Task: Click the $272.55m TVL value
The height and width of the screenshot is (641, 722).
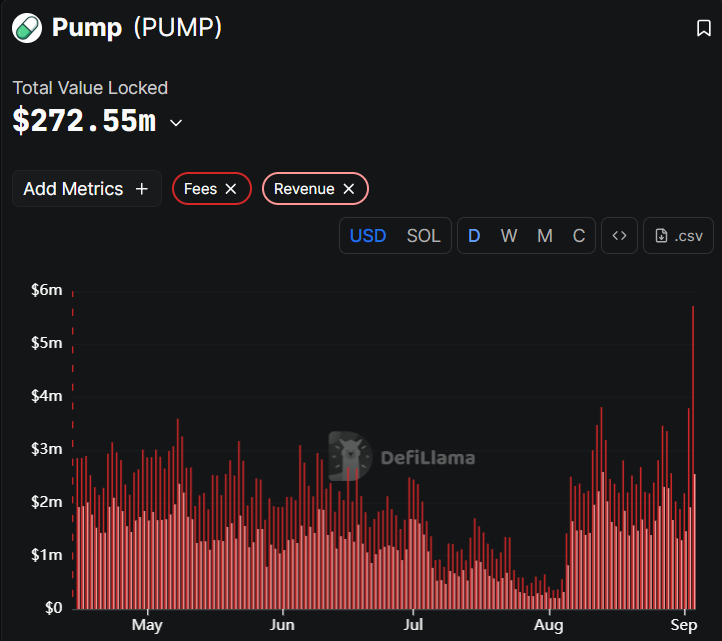Action: coord(84,121)
